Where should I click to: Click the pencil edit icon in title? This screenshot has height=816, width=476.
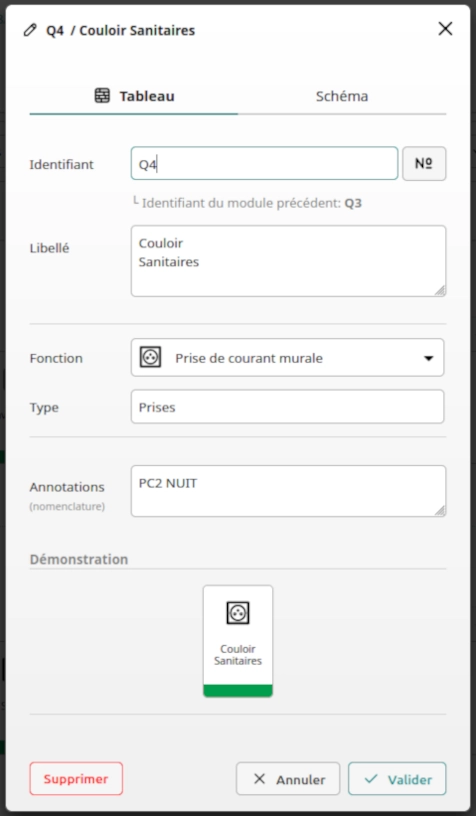(30, 30)
